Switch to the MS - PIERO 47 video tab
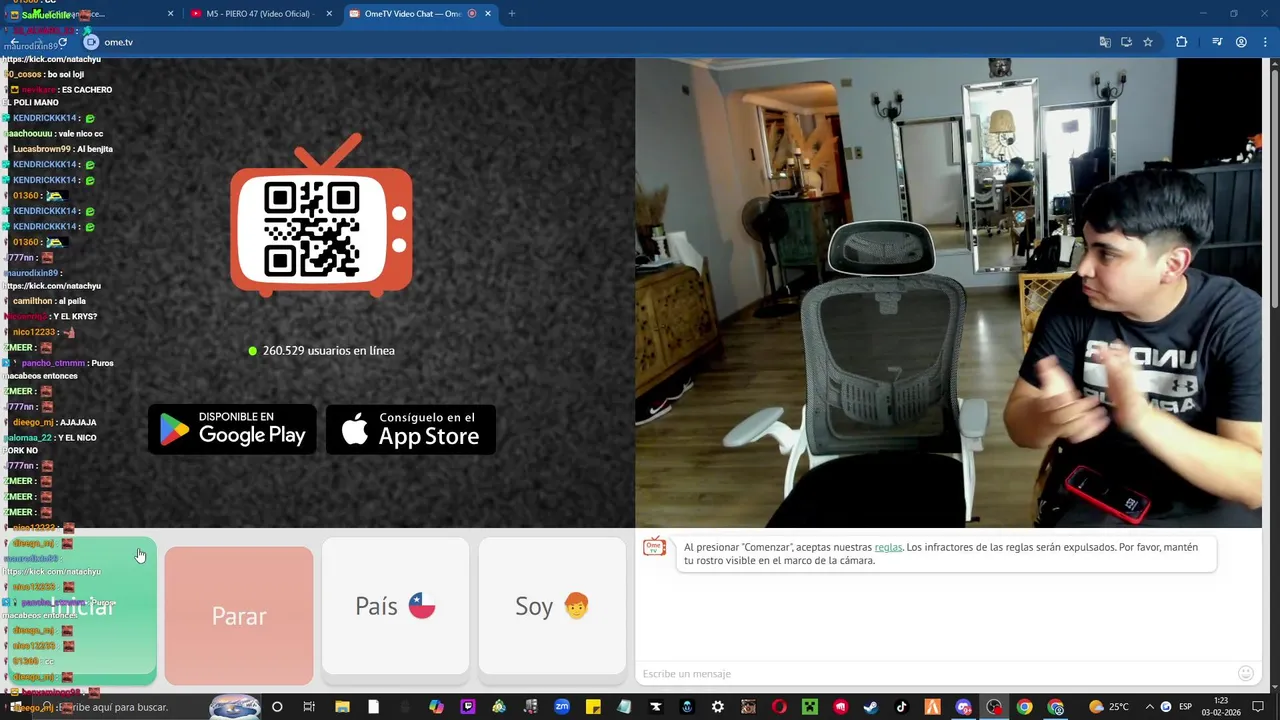This screenshot has width=1280, height=720. [260, 14]
